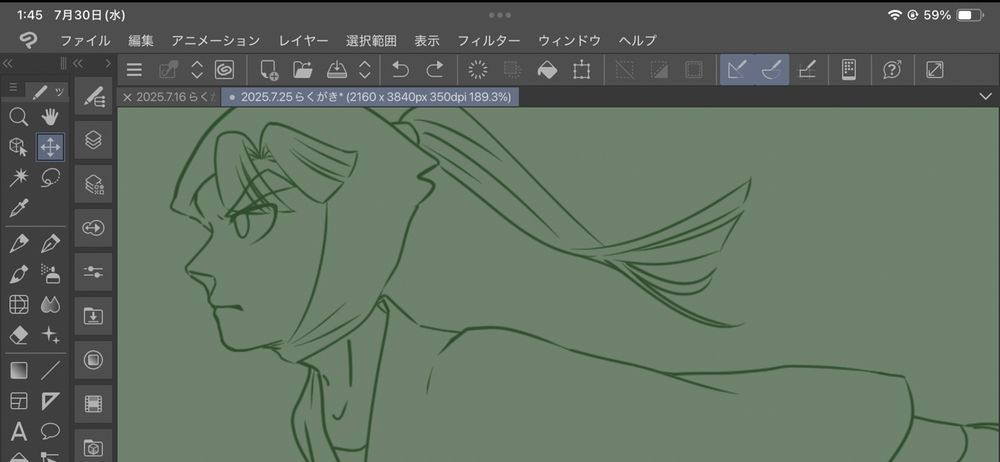Open the palette icon with double arrows
The height and width of the screenshot is (462, 1000).
(94, 228)
